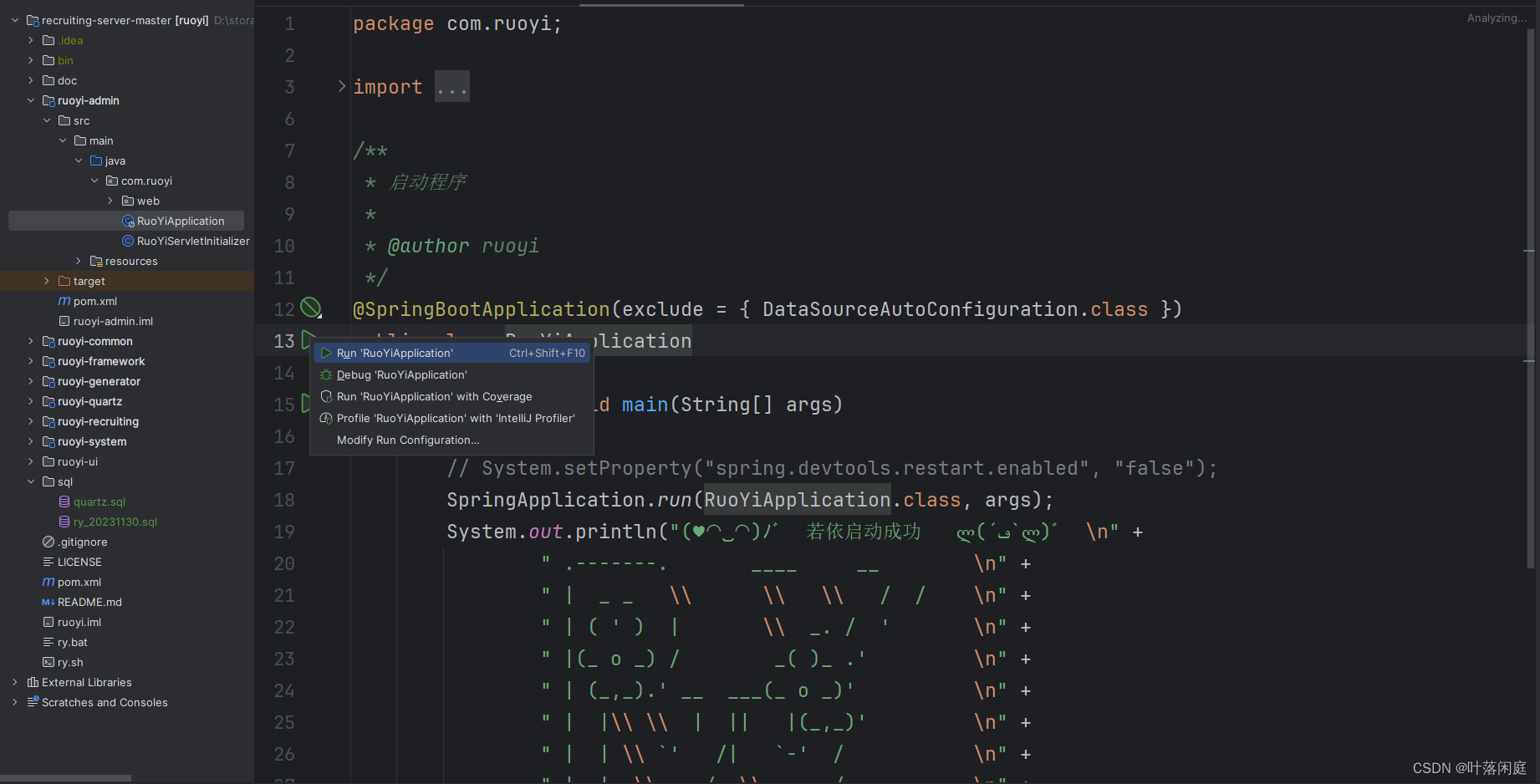Expand Scratches and Consoles node

(x=15, y=702)
